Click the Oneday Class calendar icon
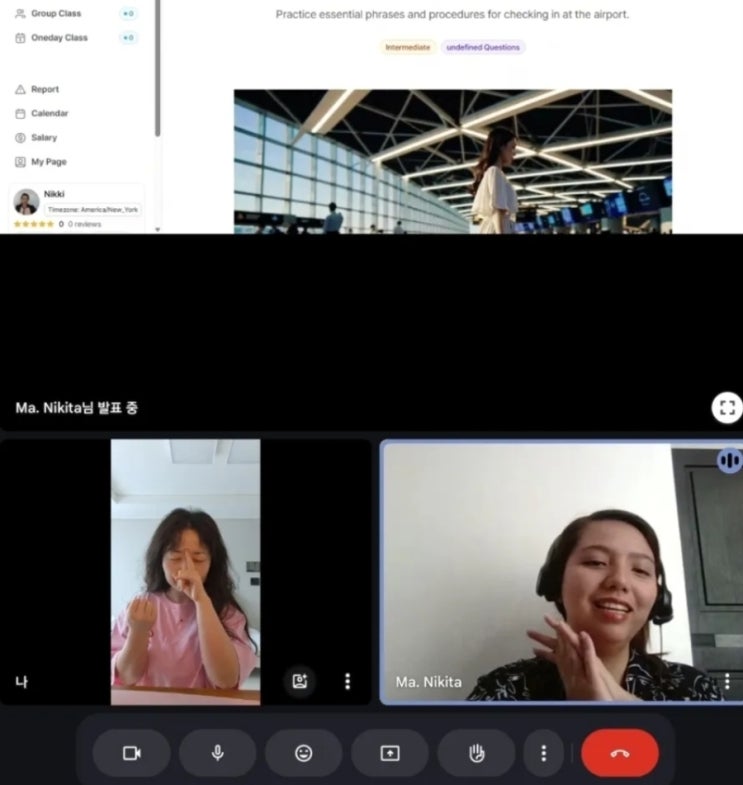Image resolution: width=743 pixels, height=785 pixels. [x=20, y=38]
